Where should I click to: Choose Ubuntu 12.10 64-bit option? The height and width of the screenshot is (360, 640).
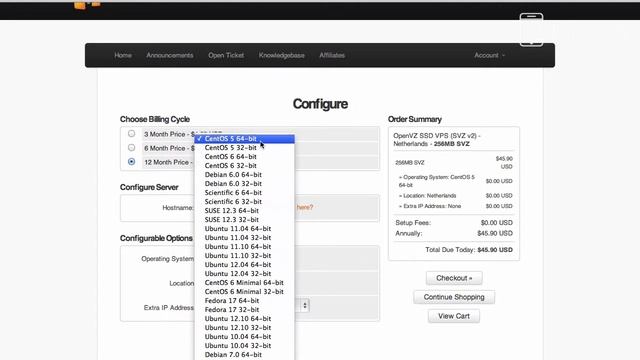click(x=244, y=318)
